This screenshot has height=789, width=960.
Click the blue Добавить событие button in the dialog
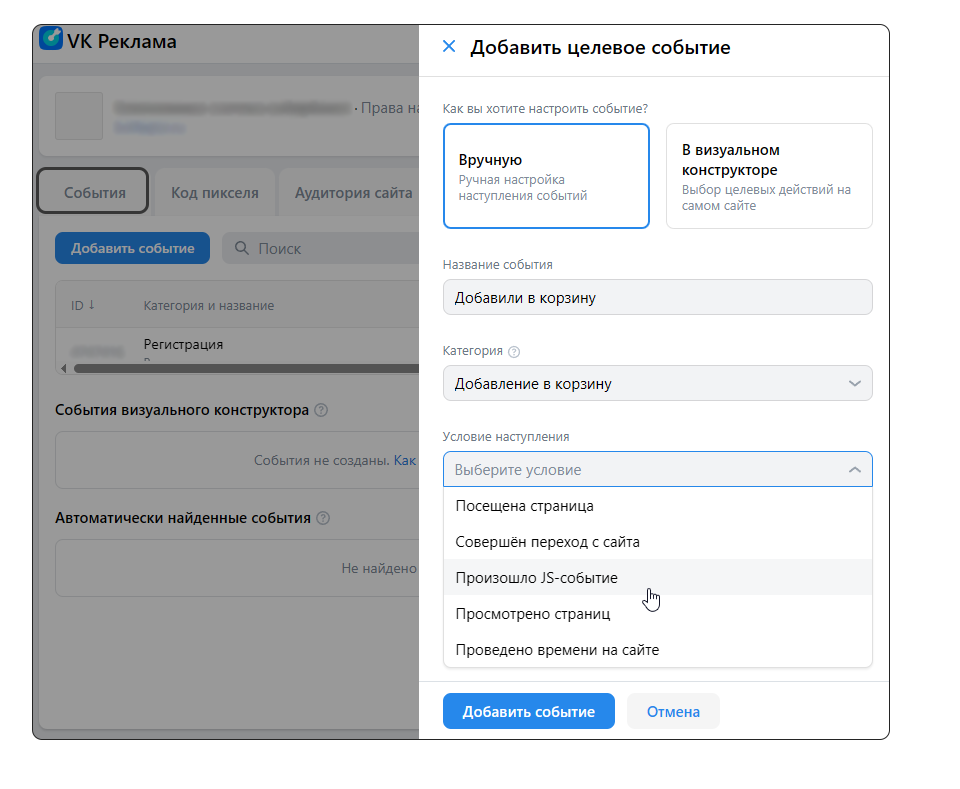coord(529,711)
